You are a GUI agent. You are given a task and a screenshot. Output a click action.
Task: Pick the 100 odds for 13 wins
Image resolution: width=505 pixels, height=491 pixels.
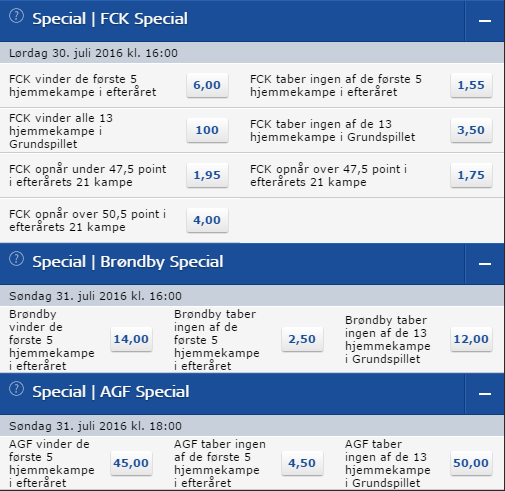pos(207,130)
